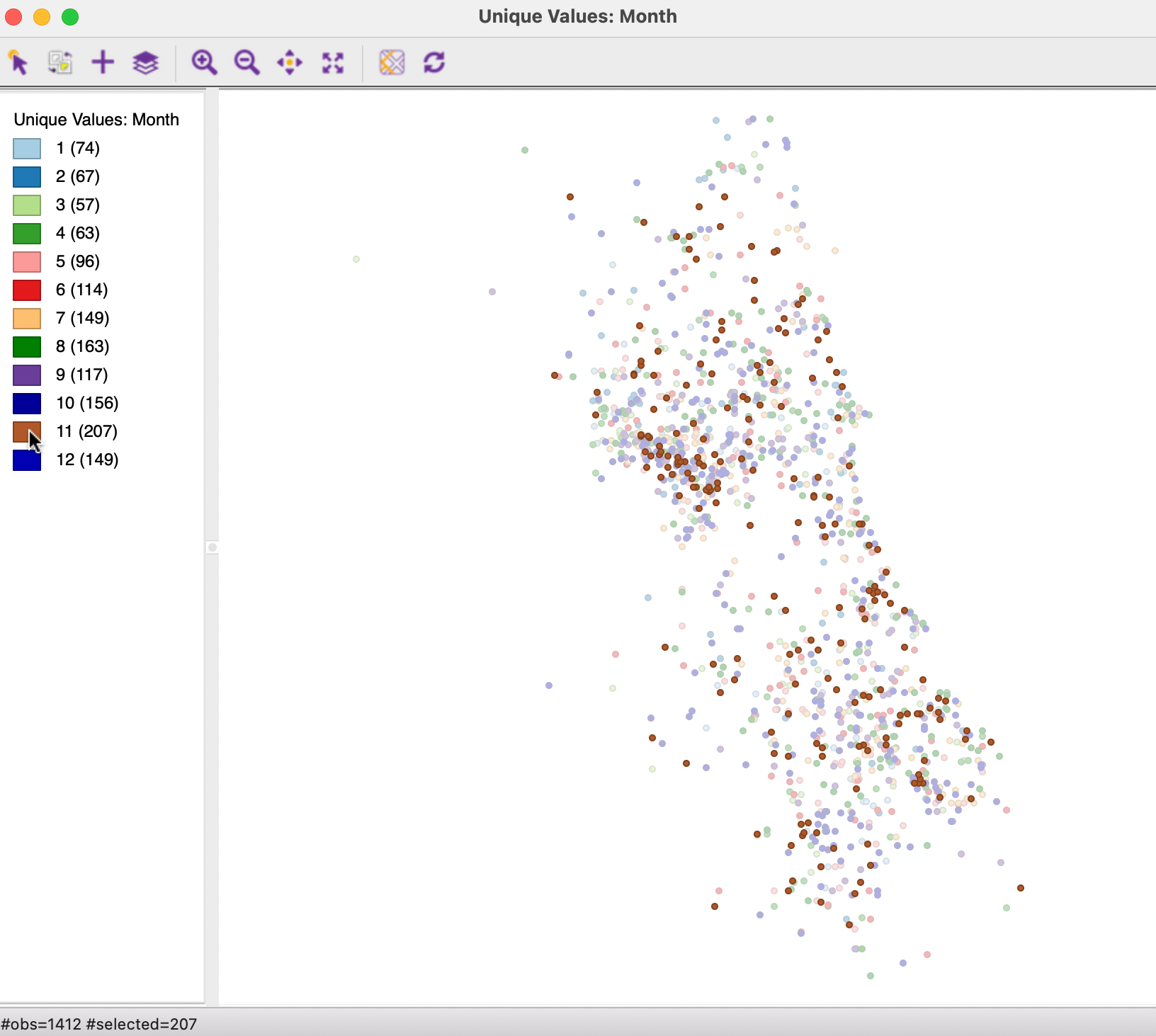Screen dimensions: 1156x1036
Task: Click the purple swatch for month 9
Action: (27, 375)
